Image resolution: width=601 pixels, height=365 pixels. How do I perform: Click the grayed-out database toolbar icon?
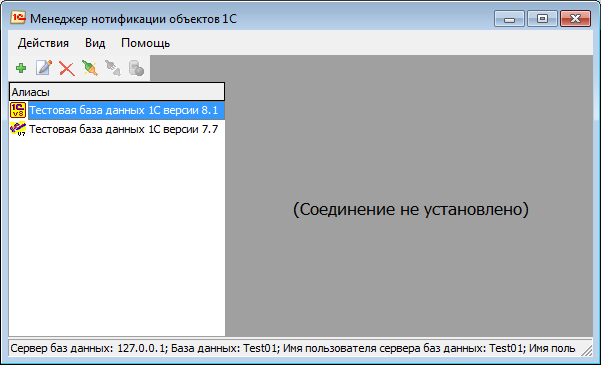click(136, 68)
